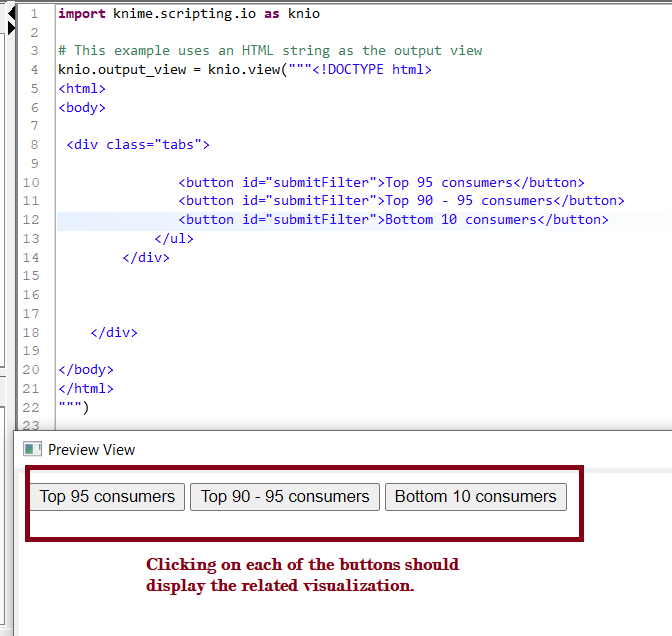Click the code line with Top 90 - 95 consumers
Screen dimensions: 672x636
pyautogui.click(x=402, y=201)
